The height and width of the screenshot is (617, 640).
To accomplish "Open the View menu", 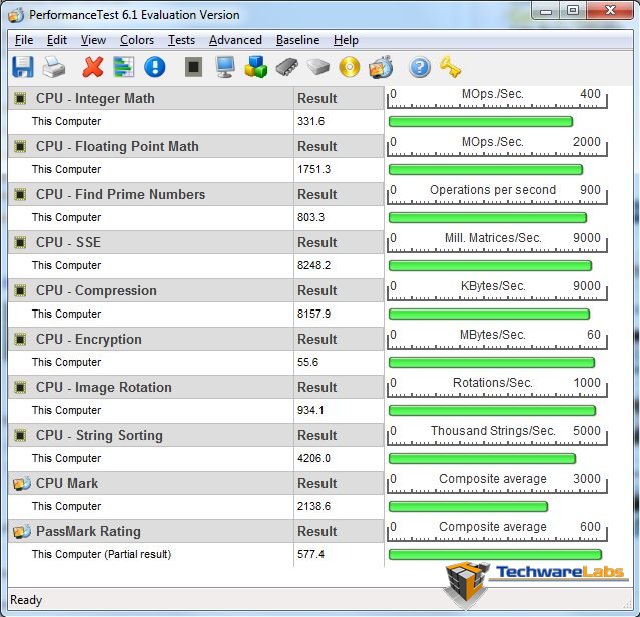I will click(93, 40).
